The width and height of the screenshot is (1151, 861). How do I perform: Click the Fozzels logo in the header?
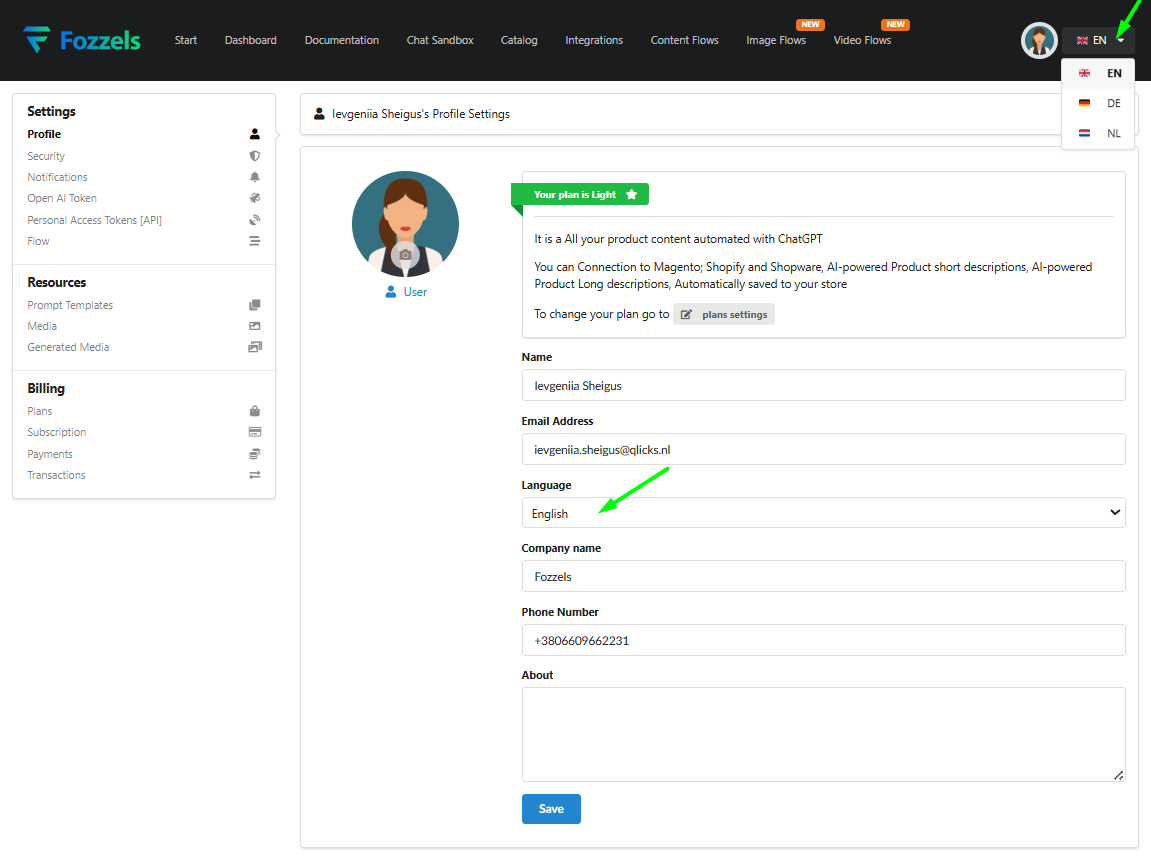tap(82, 40)
